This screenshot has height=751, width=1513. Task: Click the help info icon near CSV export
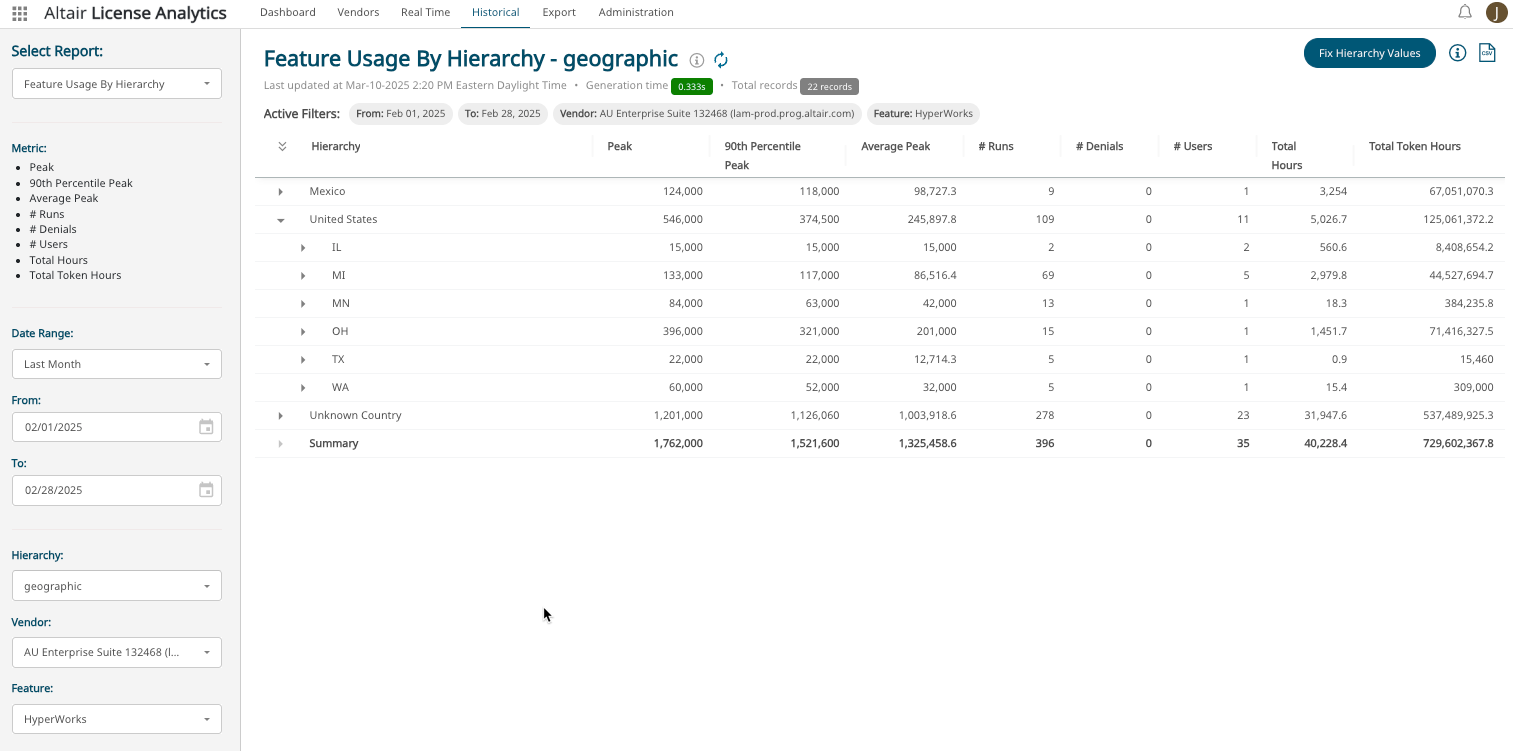[x=1457, y=53]
